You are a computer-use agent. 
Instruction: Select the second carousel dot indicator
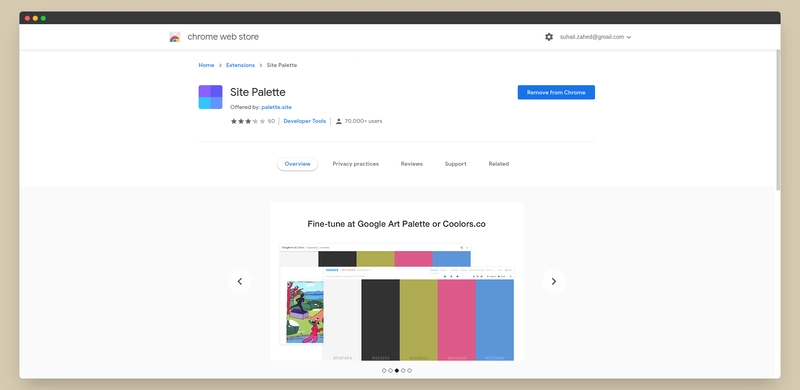click(390, 371)
